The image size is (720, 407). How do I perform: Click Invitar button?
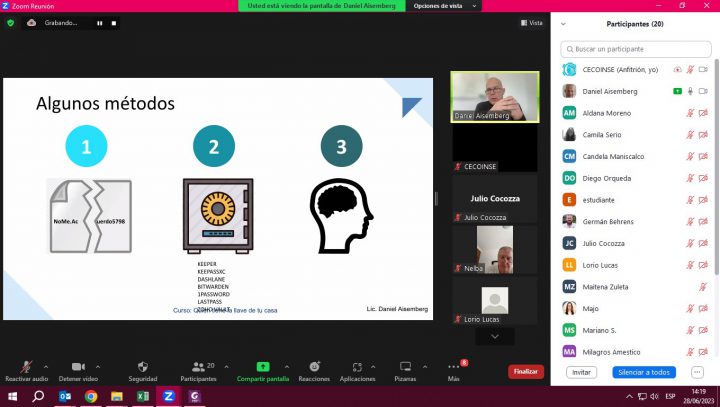[x=581, y=372]
